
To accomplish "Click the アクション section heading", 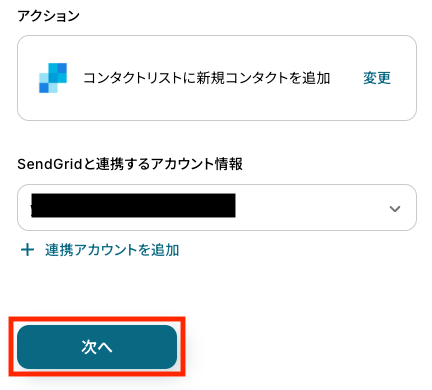I will [48, 16].
